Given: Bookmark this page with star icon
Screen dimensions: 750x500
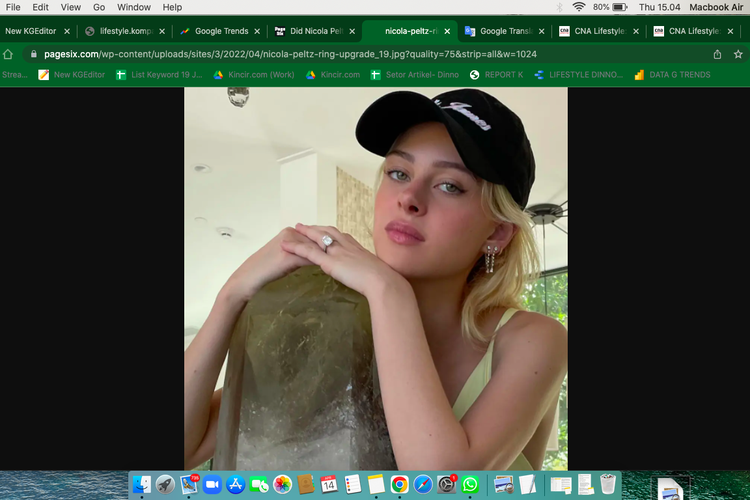Looking at the screenshot, I should click(738, 54).
